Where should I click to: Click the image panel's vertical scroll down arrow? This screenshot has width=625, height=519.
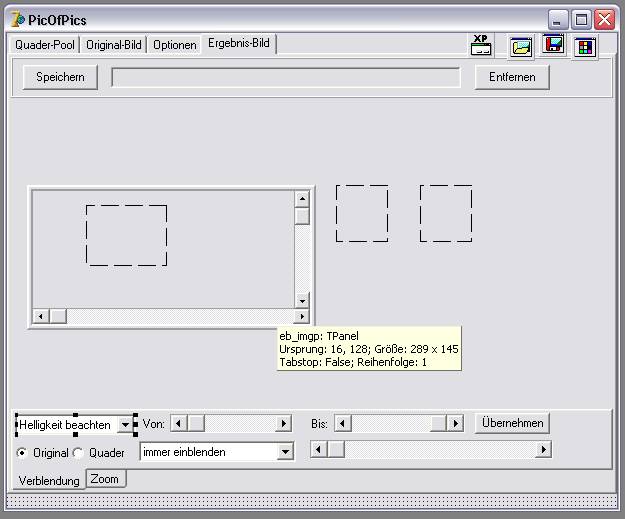[302, 301]
